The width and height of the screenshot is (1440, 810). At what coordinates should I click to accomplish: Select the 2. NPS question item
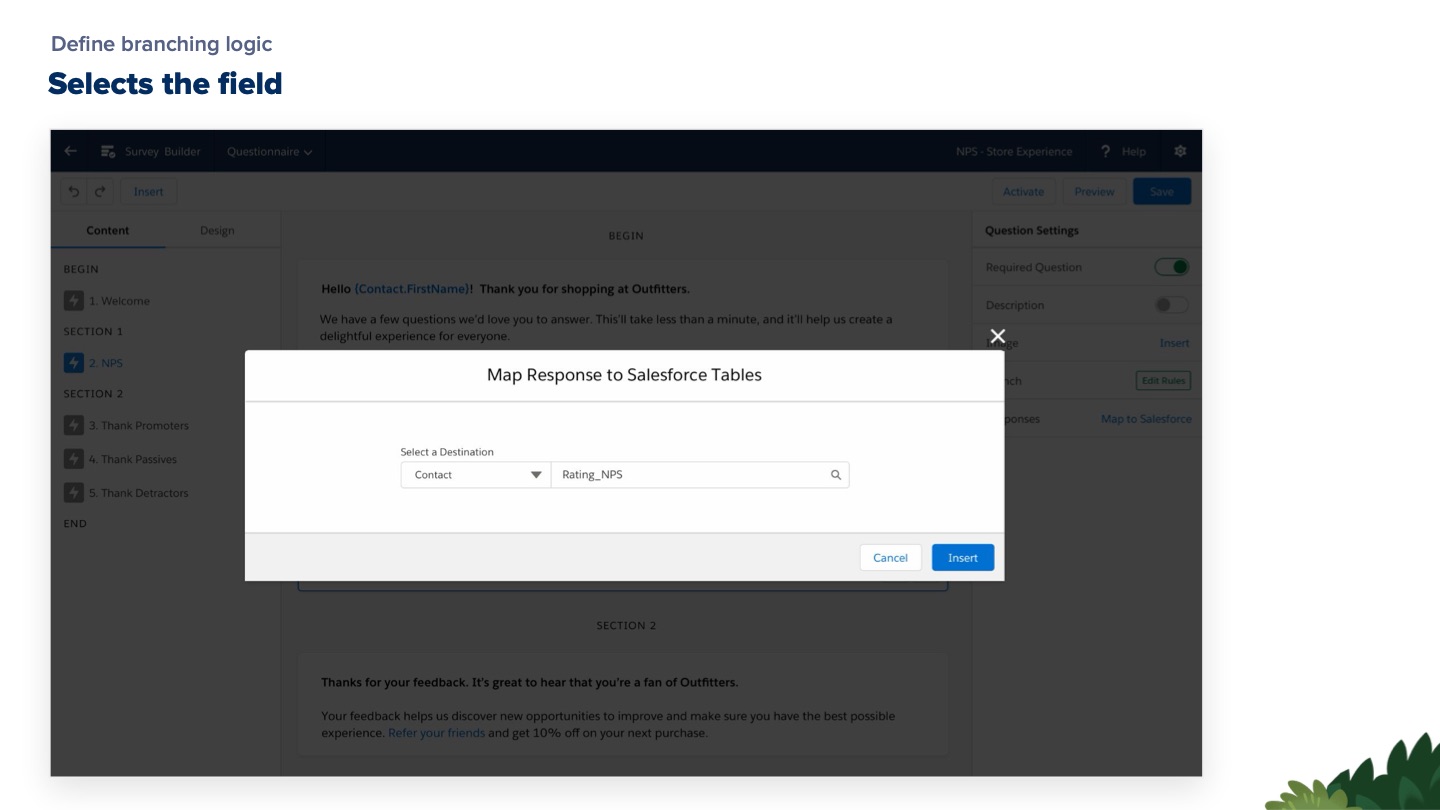[x=94, y=363]
